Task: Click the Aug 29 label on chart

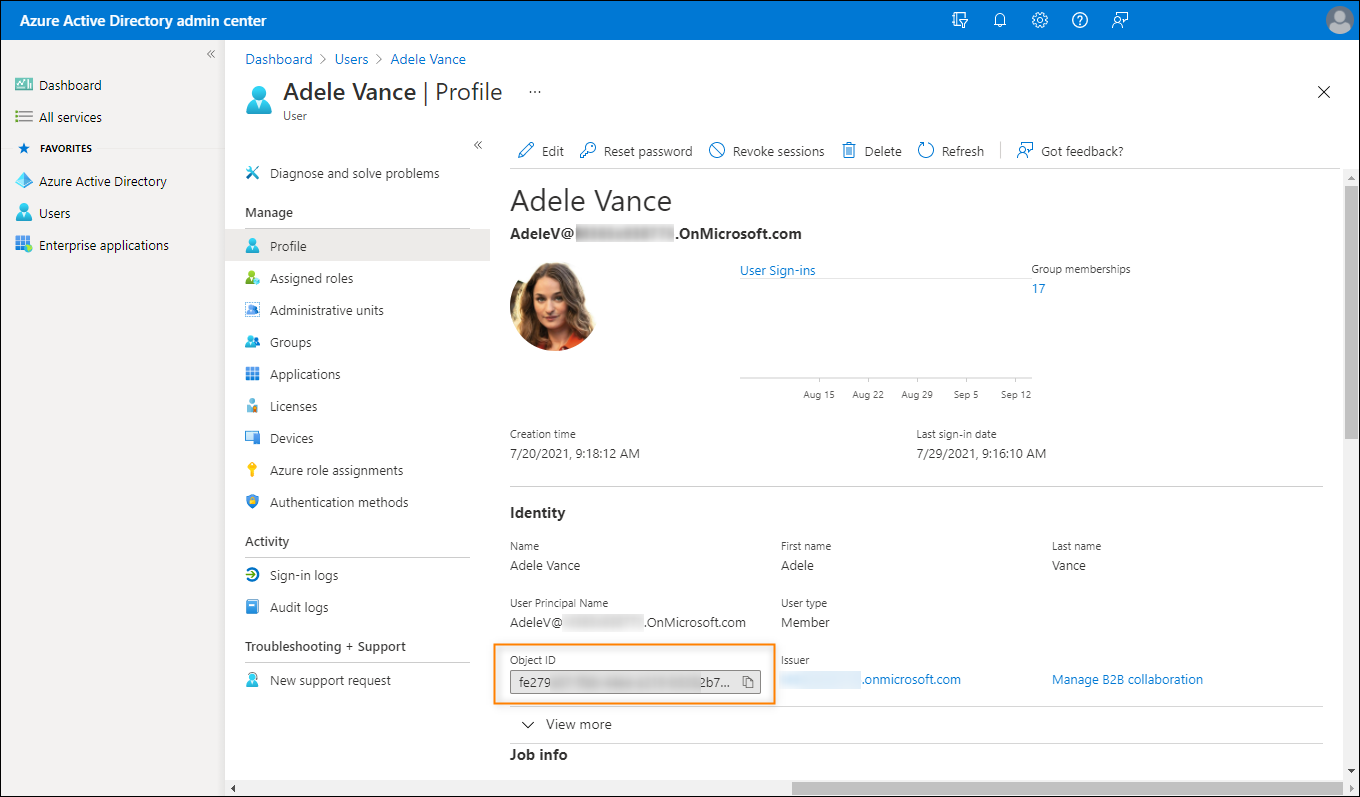Action: [917, 395]
